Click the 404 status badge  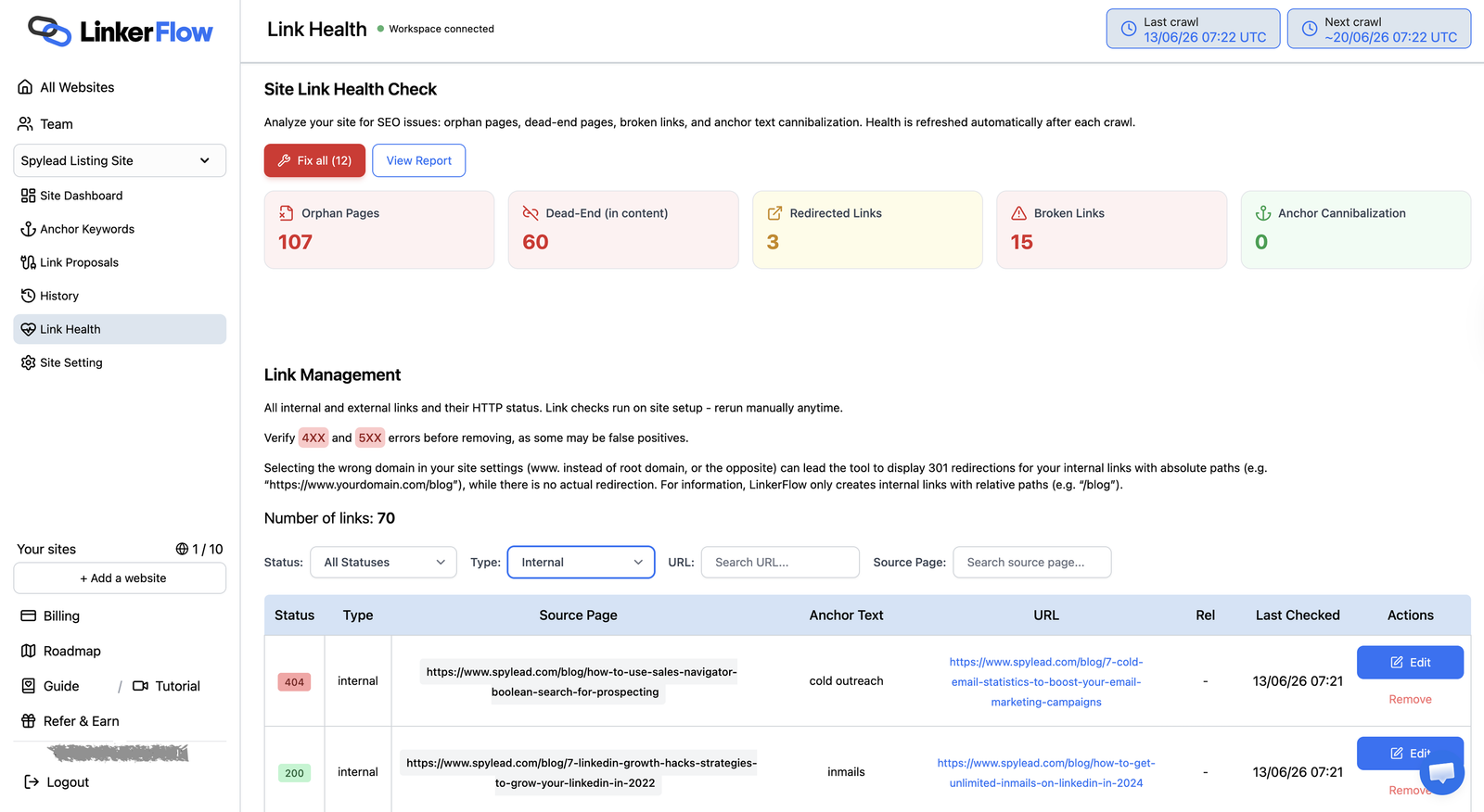point(294,682)
